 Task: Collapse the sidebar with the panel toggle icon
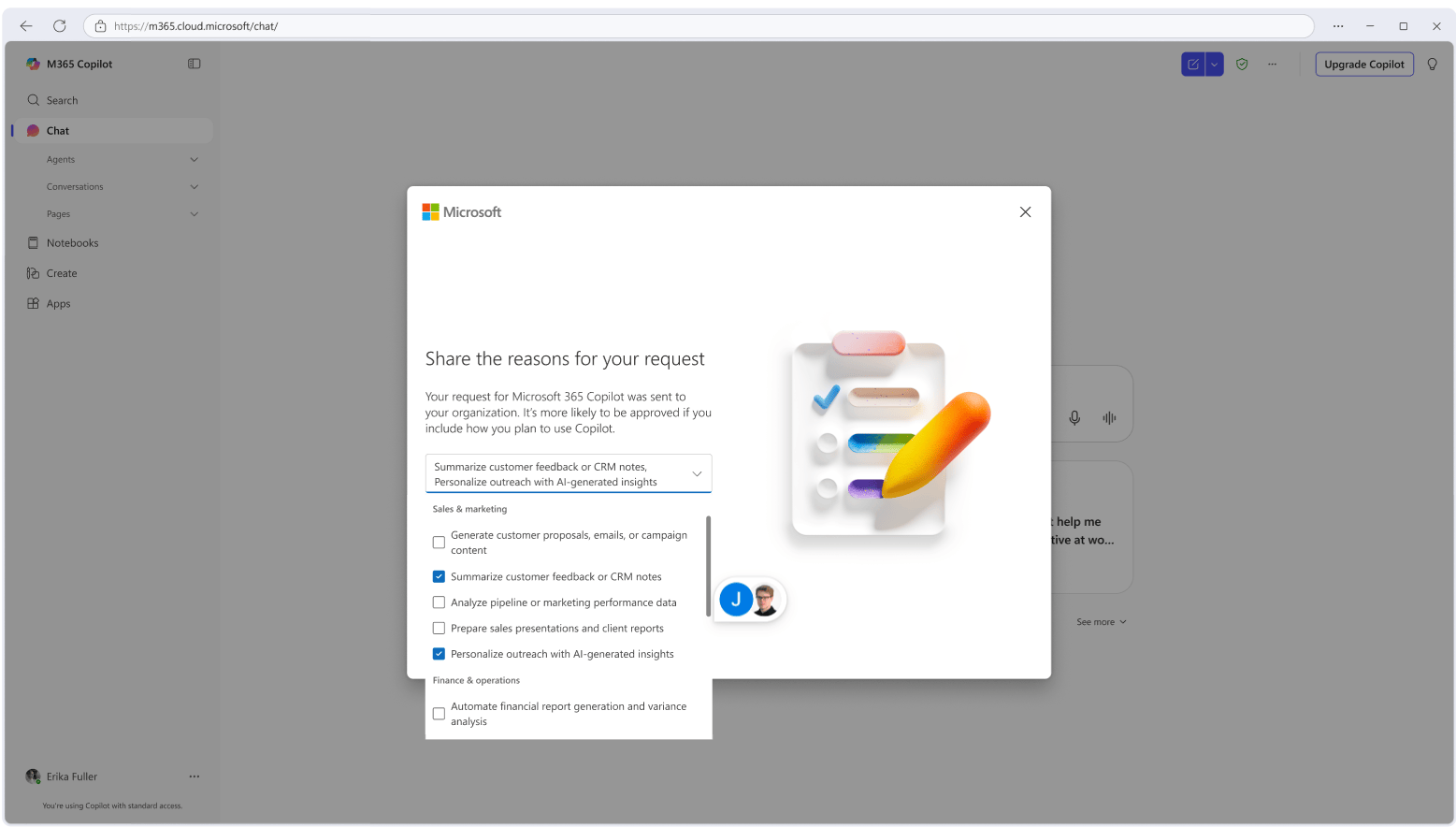coord(194,64)
